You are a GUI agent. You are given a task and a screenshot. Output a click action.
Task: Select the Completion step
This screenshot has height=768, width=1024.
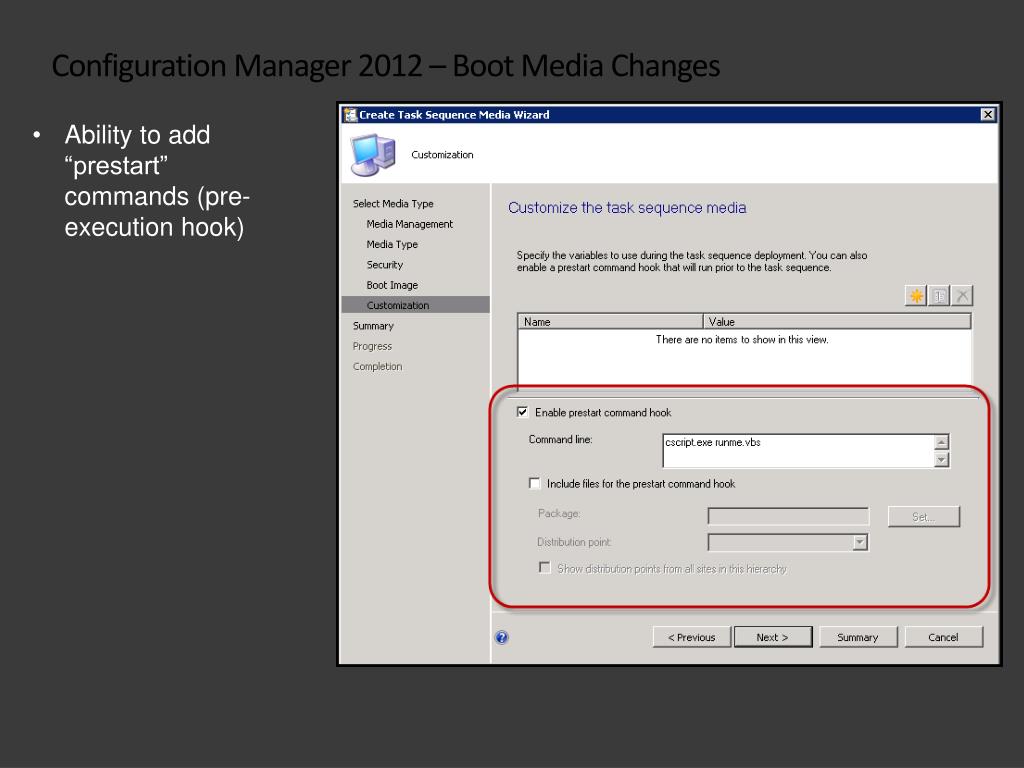pyautogui.click(x=377, y=366)
